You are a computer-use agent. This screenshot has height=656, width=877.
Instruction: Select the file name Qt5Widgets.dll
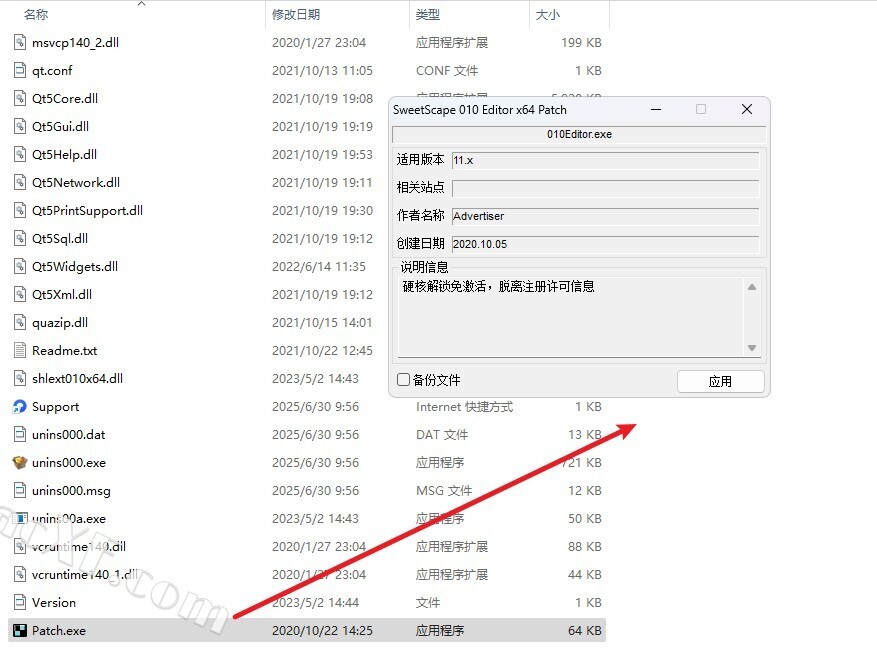tap(75, 267)
